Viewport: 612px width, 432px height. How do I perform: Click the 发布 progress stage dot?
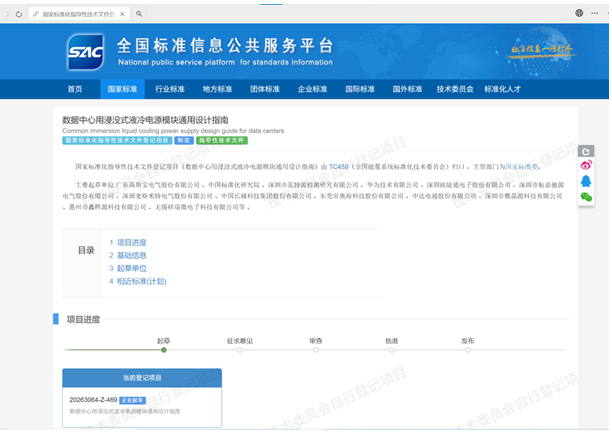click(468, 350)
